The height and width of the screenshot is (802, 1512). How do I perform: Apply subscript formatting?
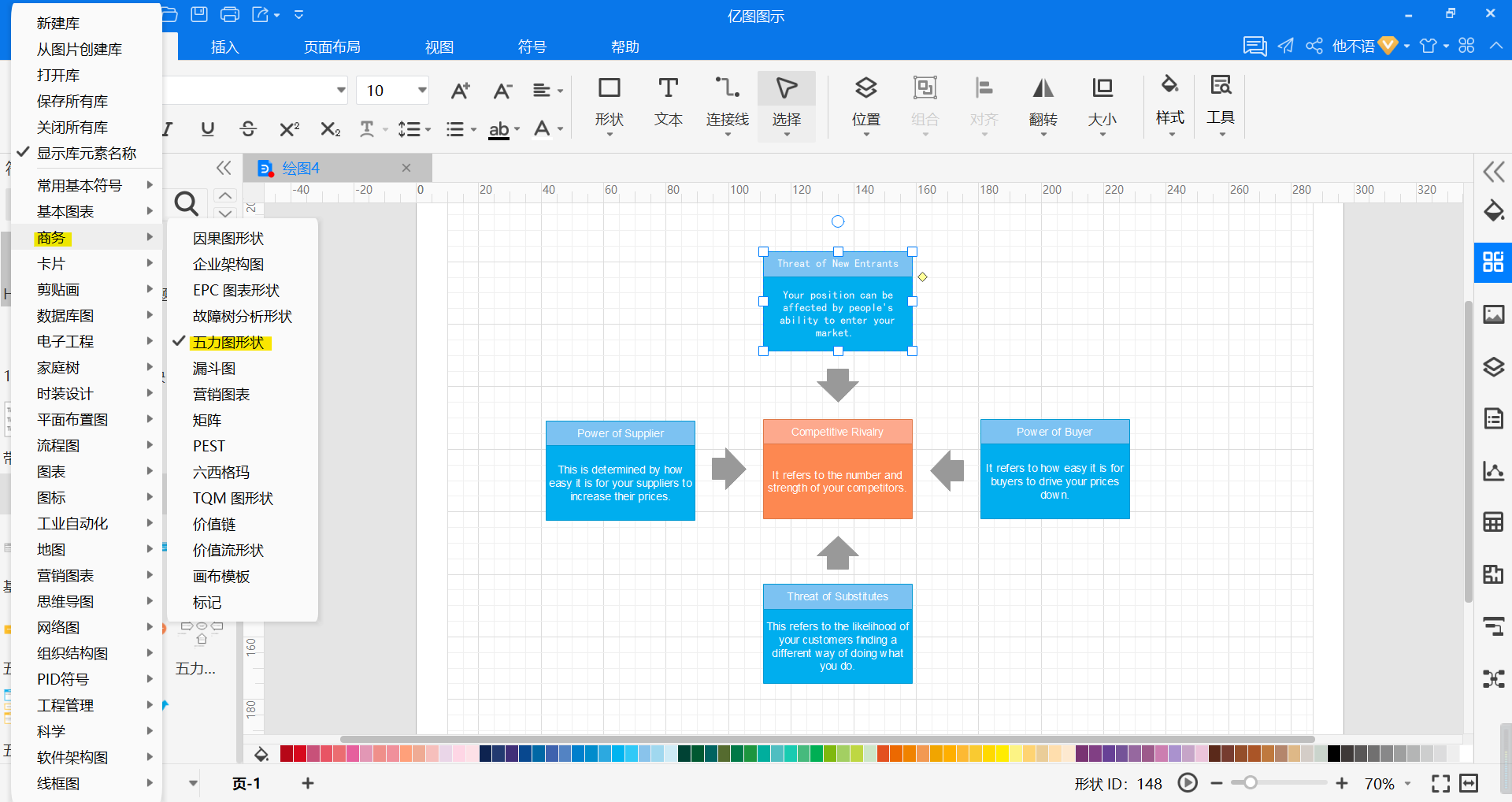click(x=331, y=128)
